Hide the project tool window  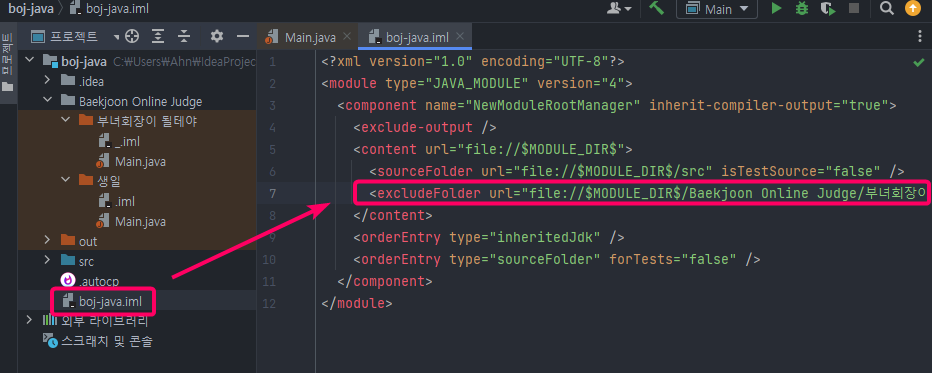(243, 37)
